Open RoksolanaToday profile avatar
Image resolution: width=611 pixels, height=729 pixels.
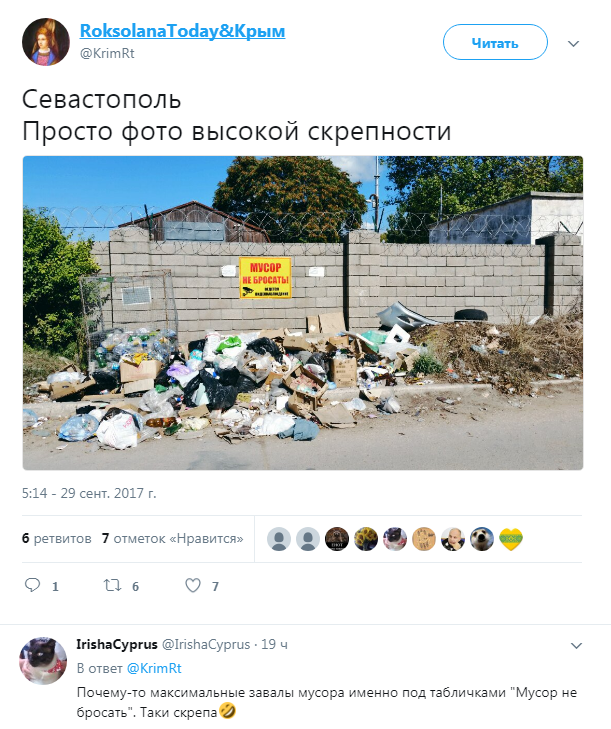46,42
